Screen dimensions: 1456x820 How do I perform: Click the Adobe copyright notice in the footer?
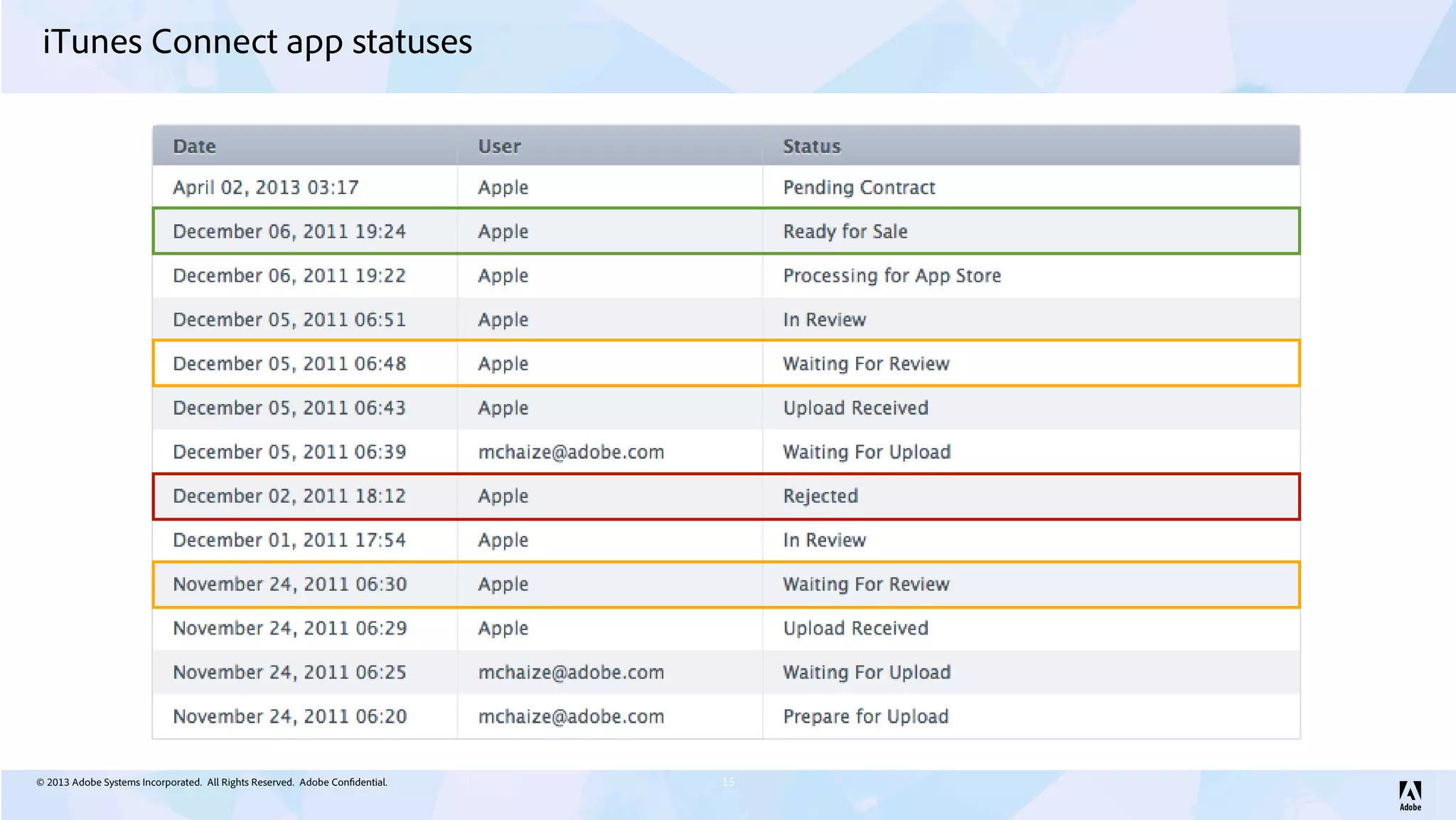click(212, 782)
